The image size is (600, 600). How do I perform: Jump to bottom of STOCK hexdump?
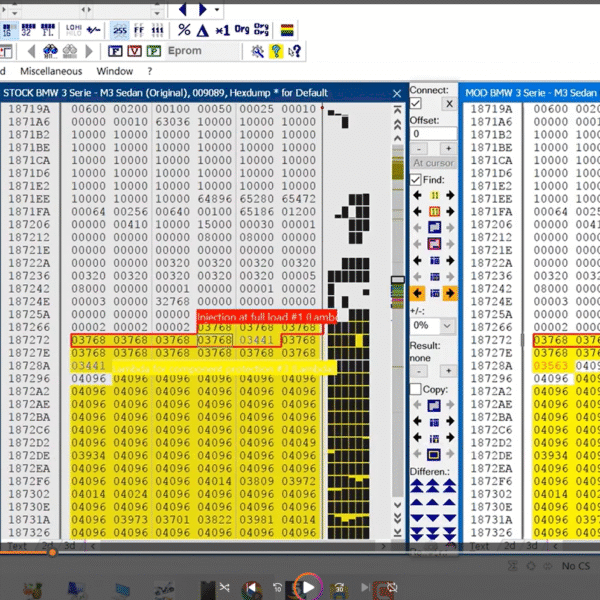[x=398, y=532]
